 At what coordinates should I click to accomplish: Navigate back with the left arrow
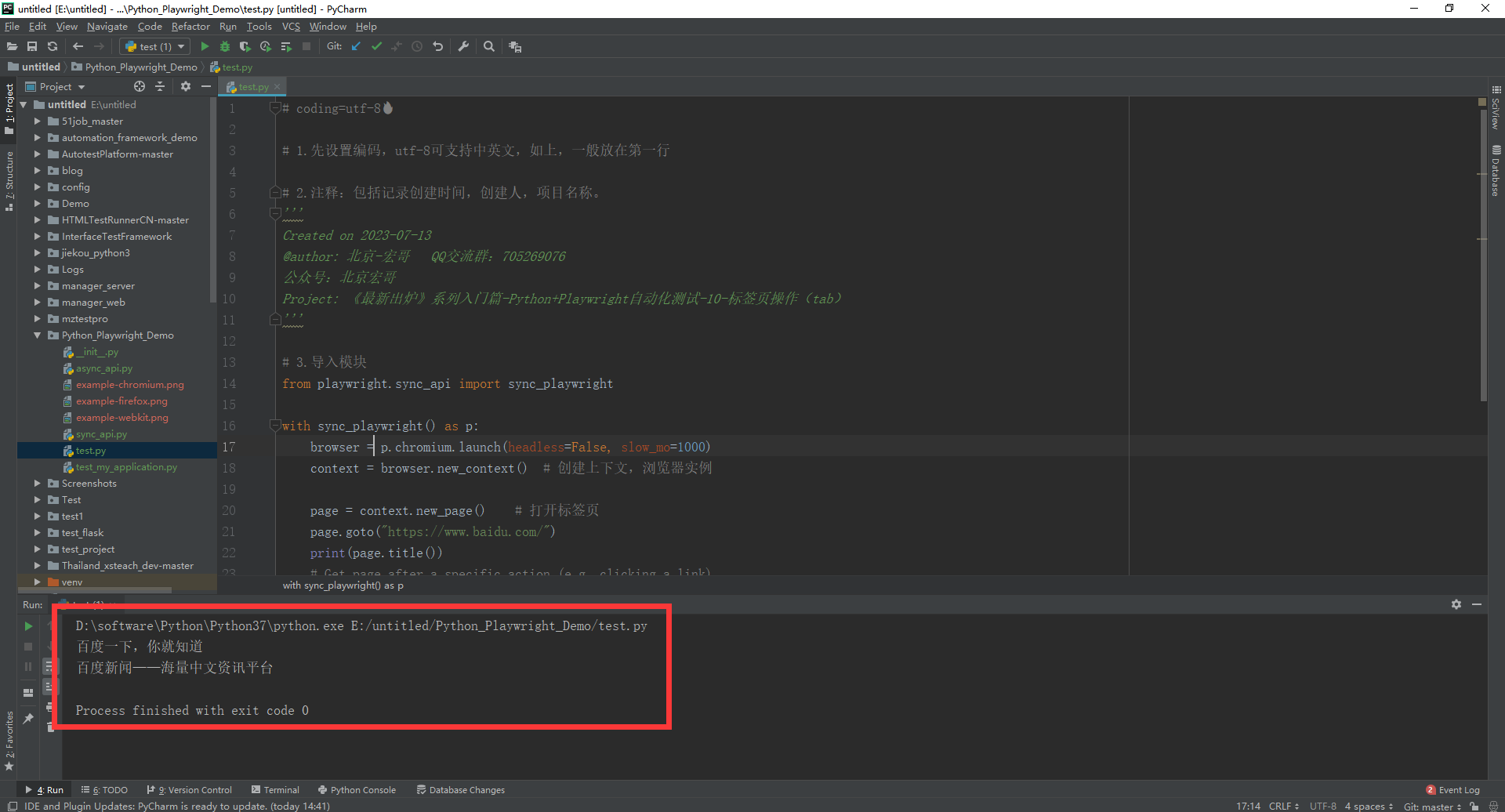tap(78, 46)
